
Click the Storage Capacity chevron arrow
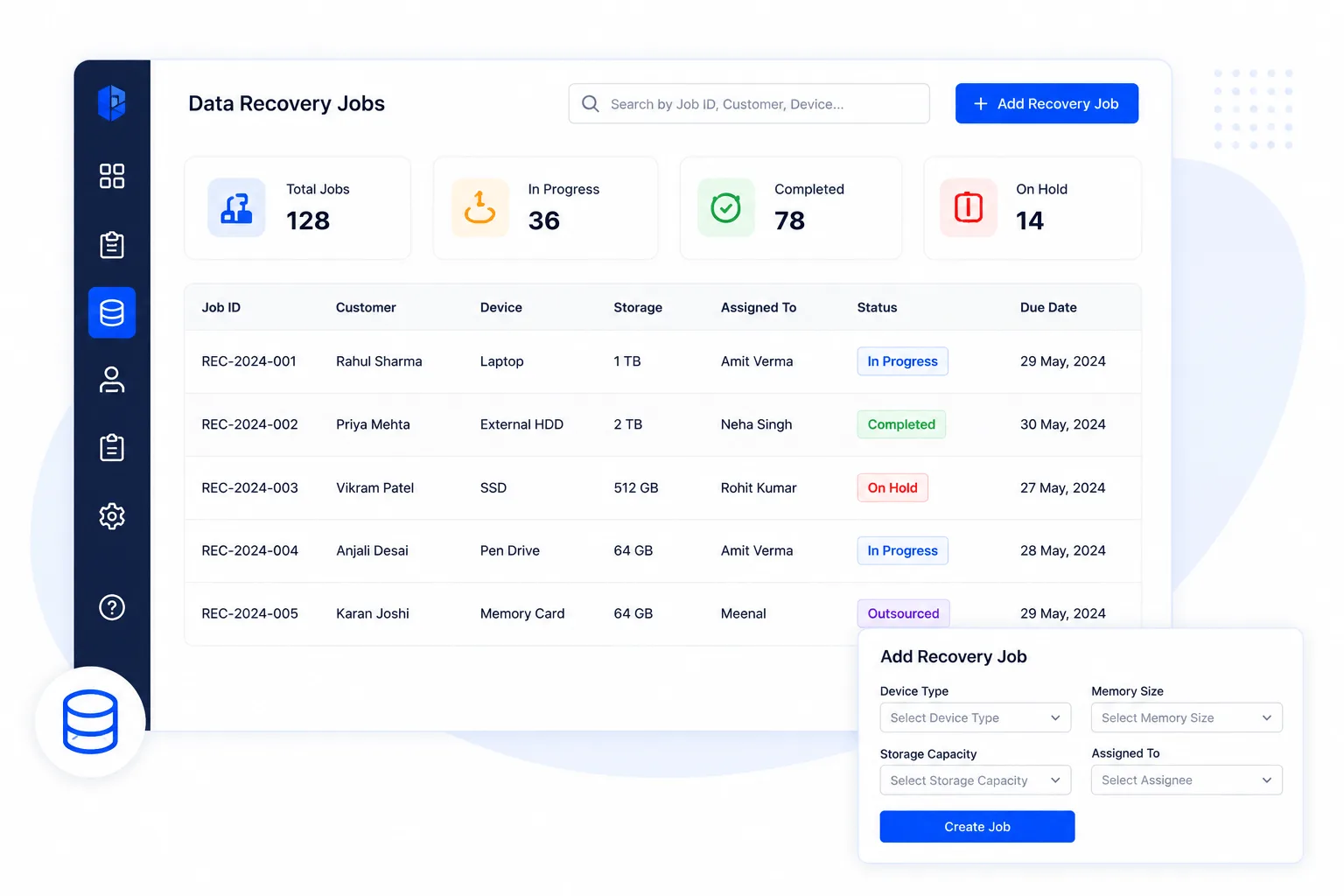pyautogui.click(x=1055, y=780)
